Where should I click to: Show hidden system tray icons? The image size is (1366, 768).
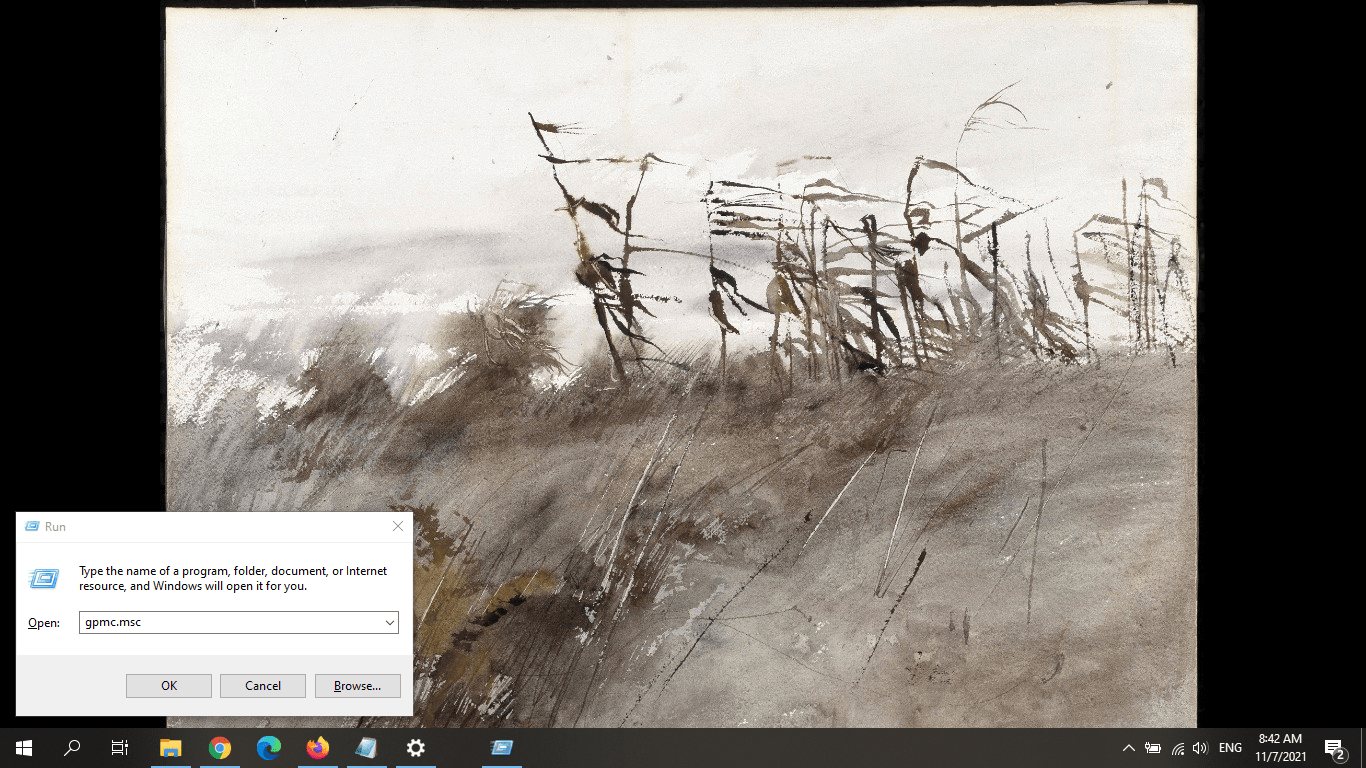point(1129,748)
